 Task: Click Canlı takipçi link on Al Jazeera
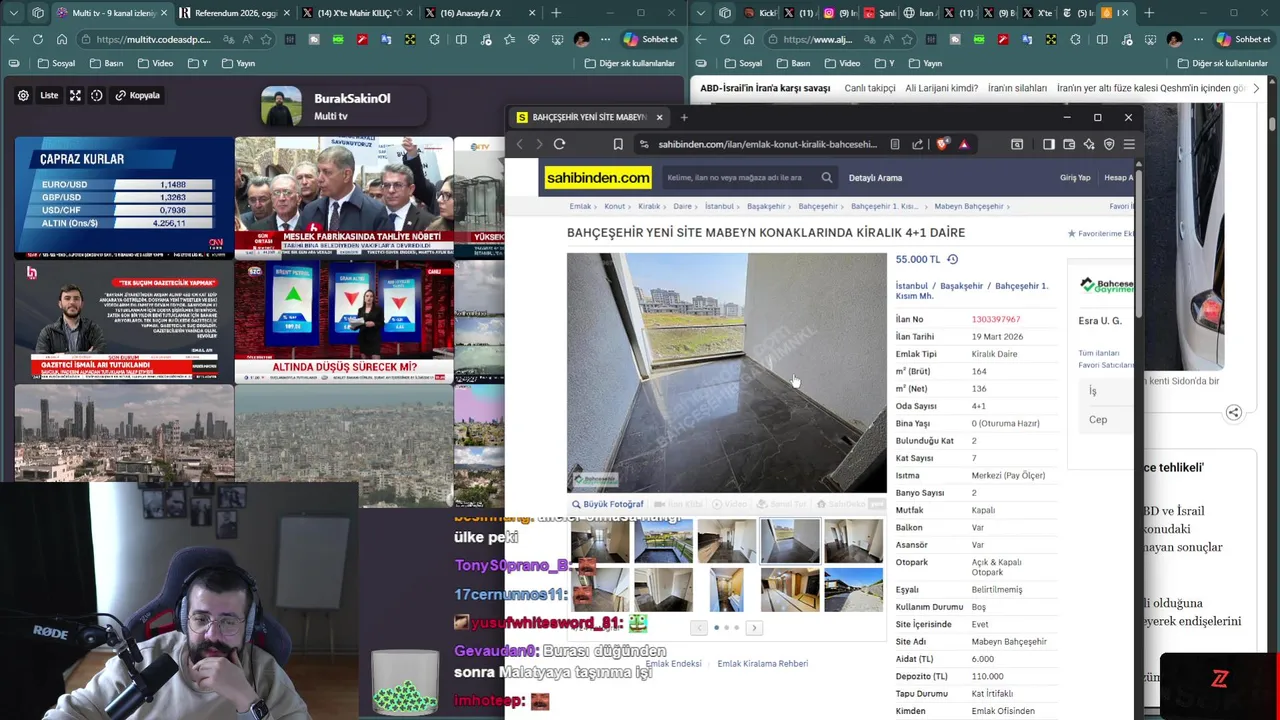pyautogui.click(x=870, y=88)
